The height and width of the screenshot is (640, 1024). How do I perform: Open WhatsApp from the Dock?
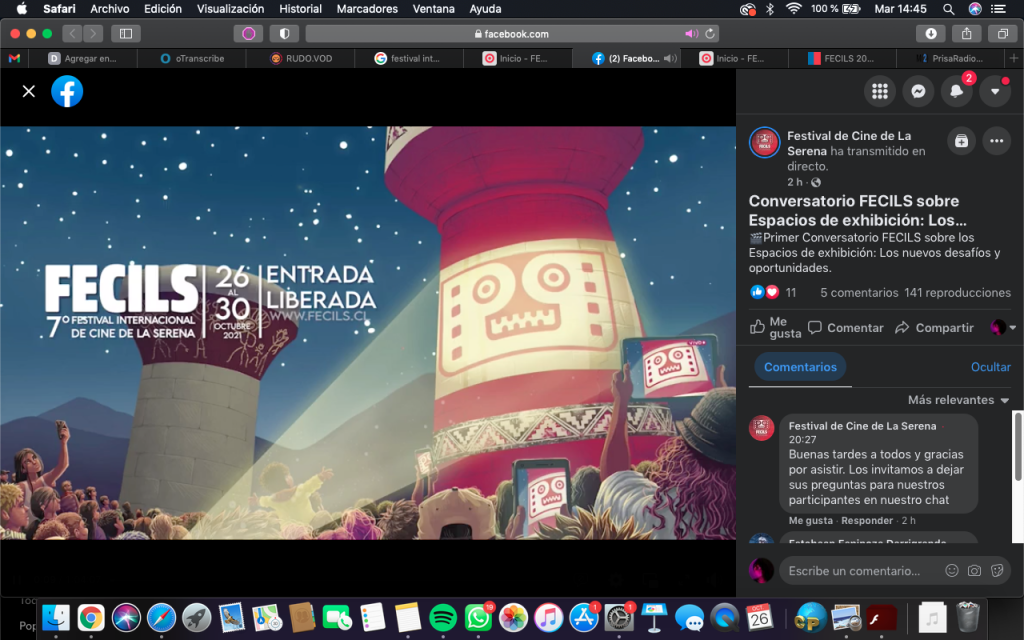pyautogui.click(x=478, y=617)
